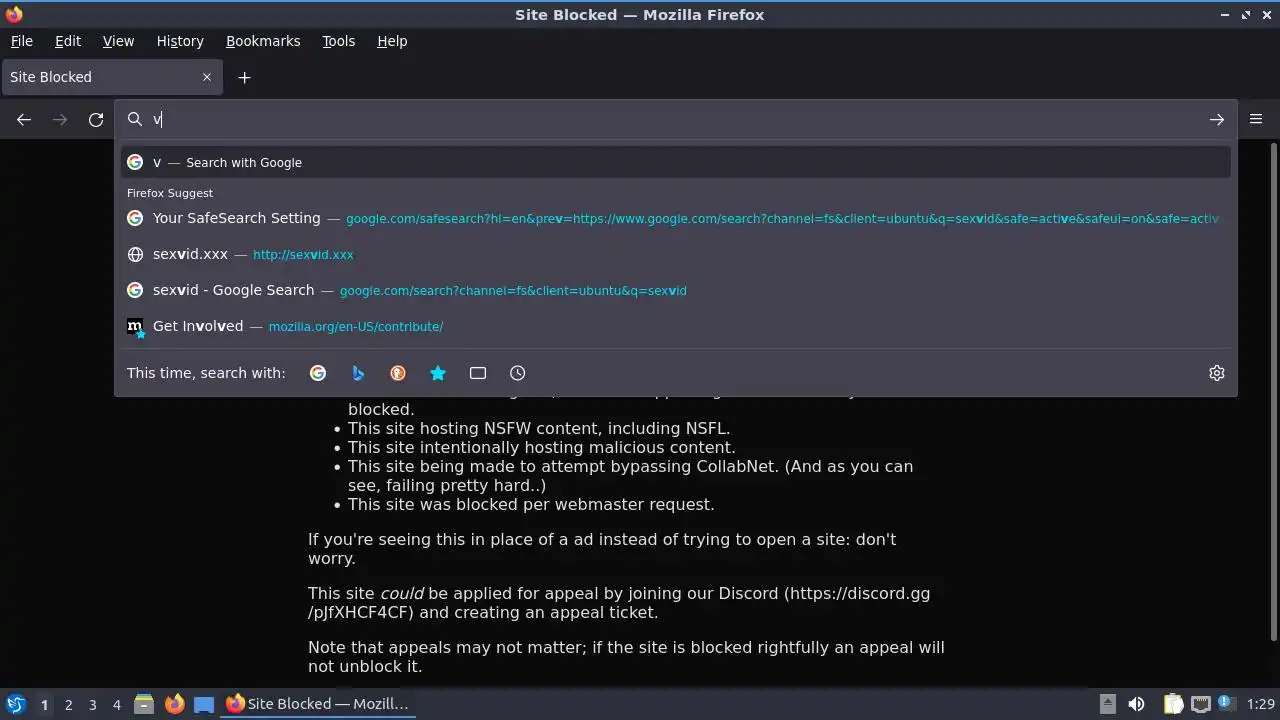Switch to workspace 2
The height and width of the screenshot is (720, 1280).
pyautogui.click(x=68, y=705)
